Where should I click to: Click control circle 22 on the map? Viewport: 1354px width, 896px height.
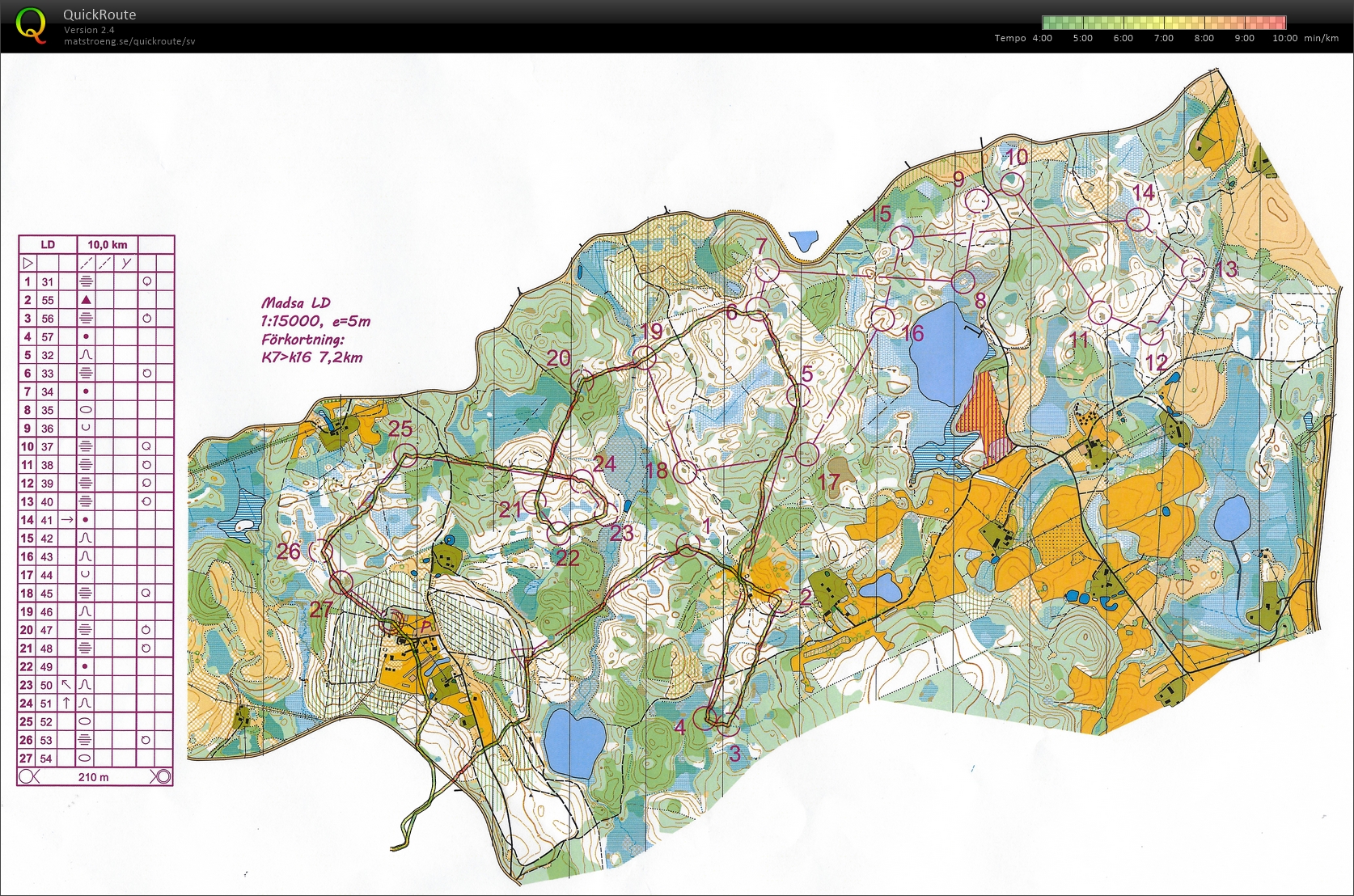pos(558,533)
